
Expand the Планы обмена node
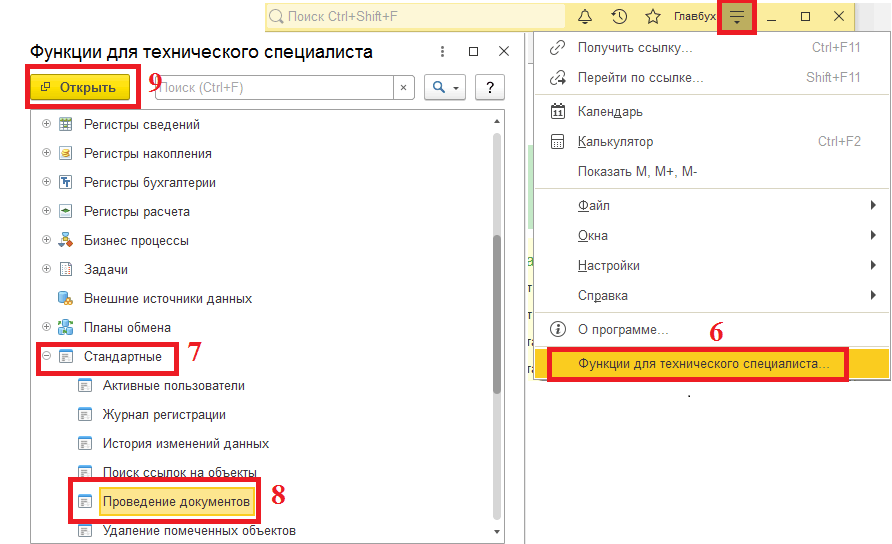click(x=45, y=327)
